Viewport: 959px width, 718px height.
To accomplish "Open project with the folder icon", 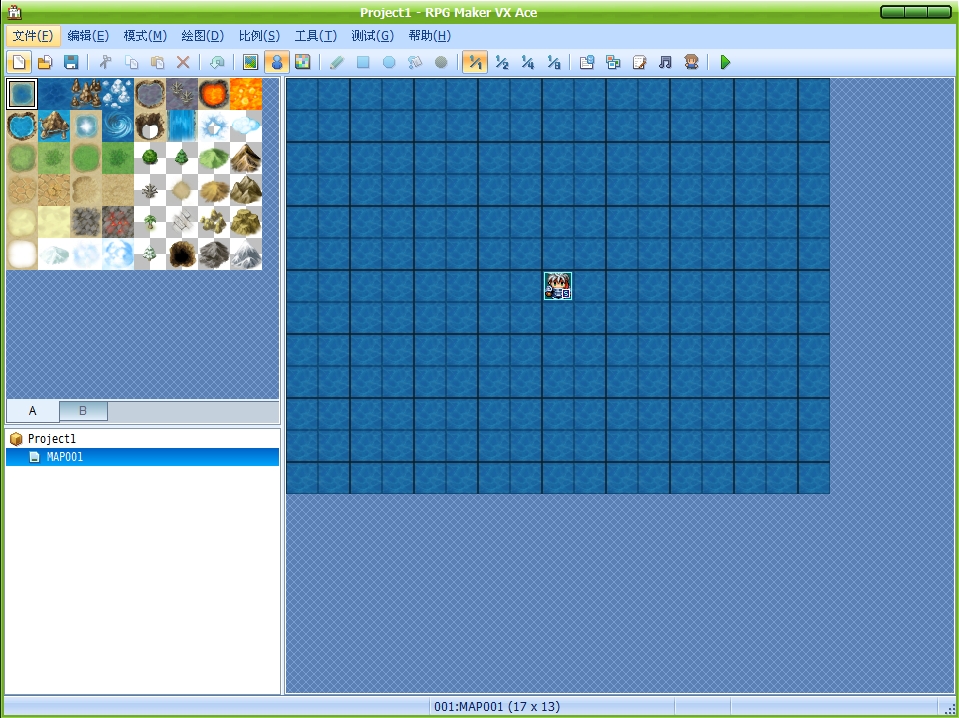I will pos(45,62).
